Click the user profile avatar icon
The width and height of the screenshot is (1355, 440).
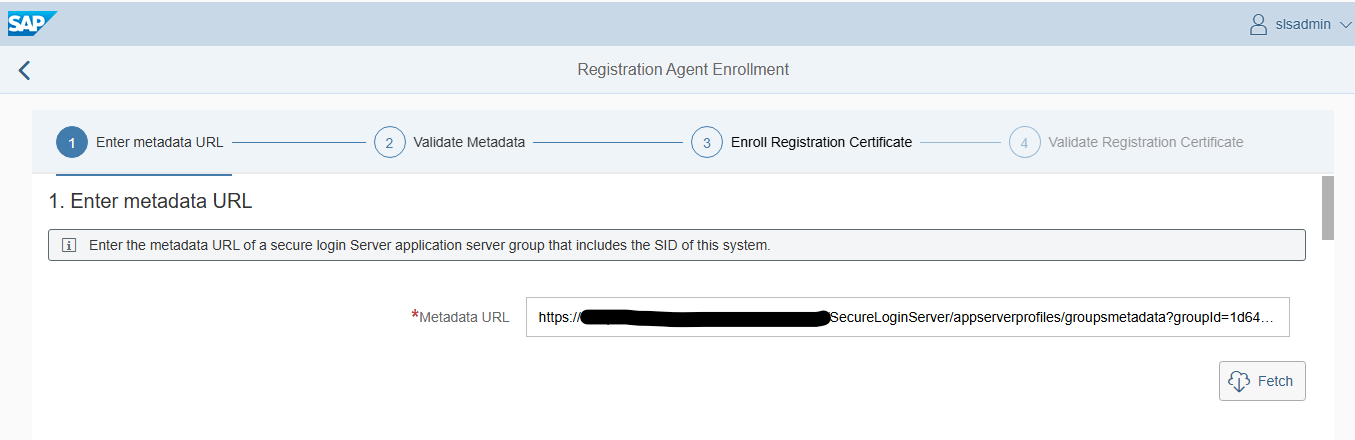tap(1259, 24)
